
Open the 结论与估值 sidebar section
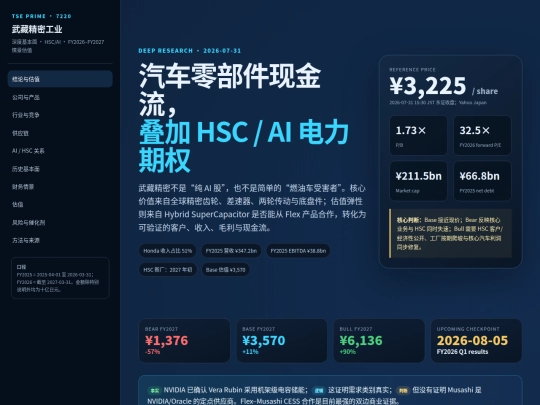60,79
